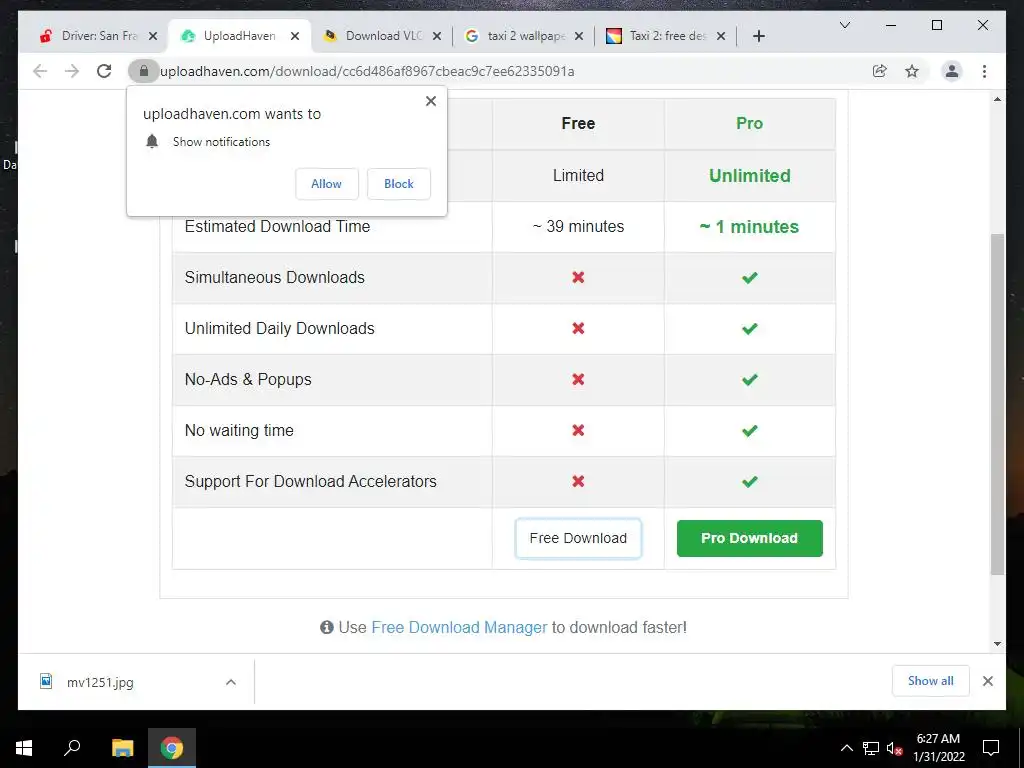Close the downloads bar
Image resolution: width=1024 pixels, height=768 pixels.
(987, 681)
